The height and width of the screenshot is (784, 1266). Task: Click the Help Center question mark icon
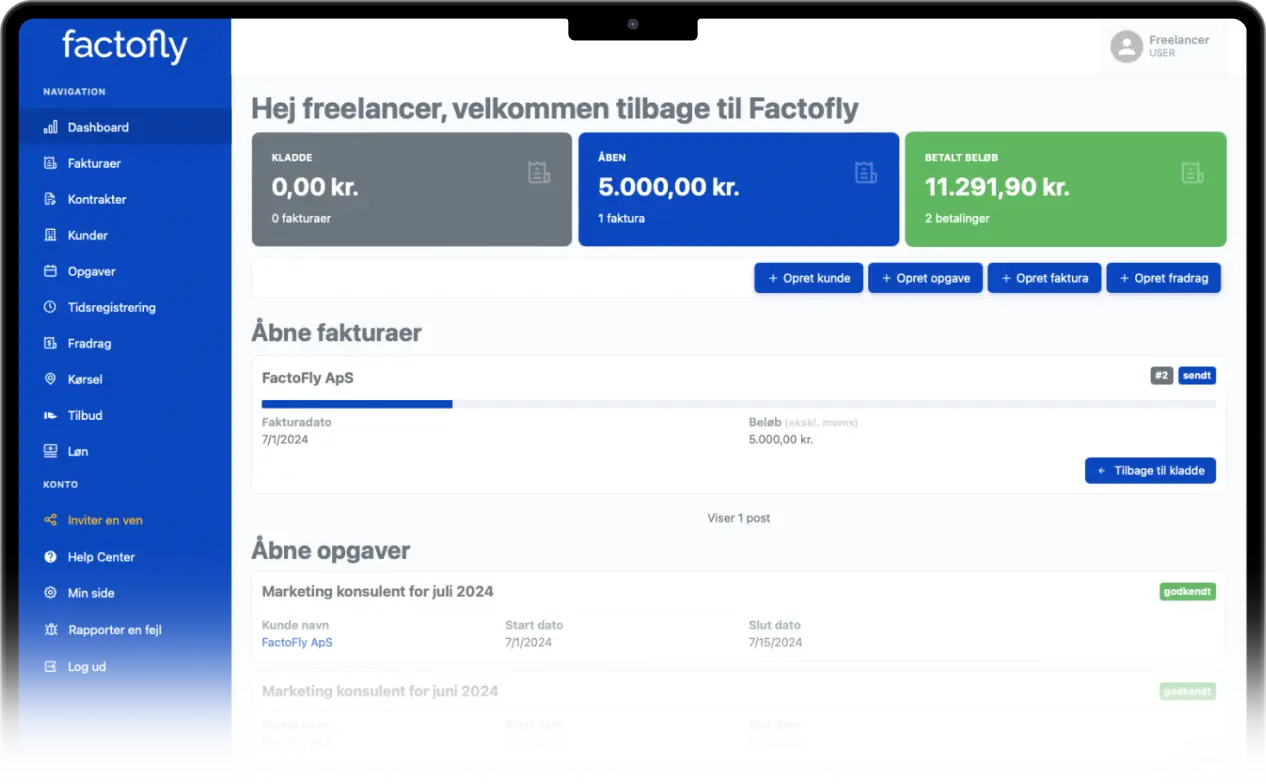click(50, 557)
